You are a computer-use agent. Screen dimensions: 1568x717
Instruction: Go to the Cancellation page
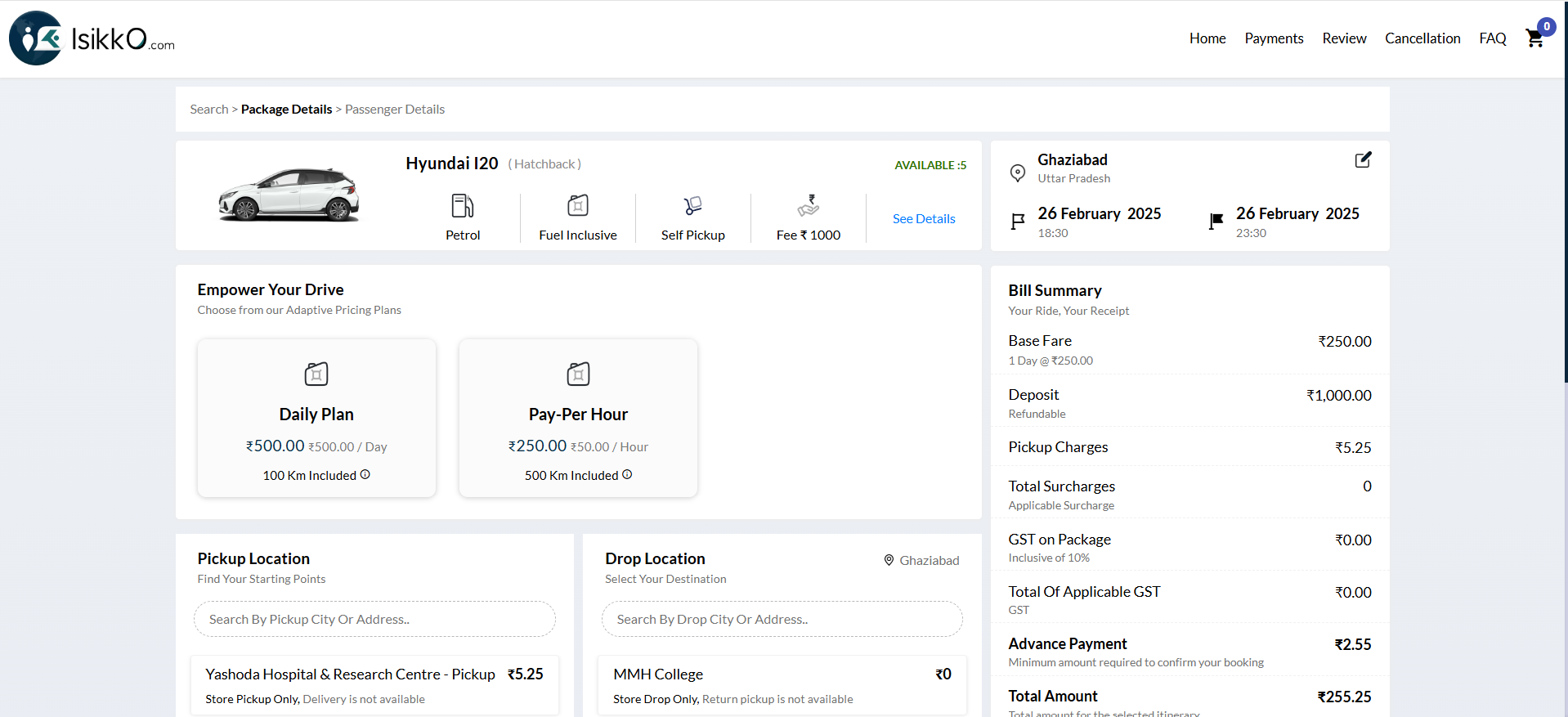tap(1422, 38)
